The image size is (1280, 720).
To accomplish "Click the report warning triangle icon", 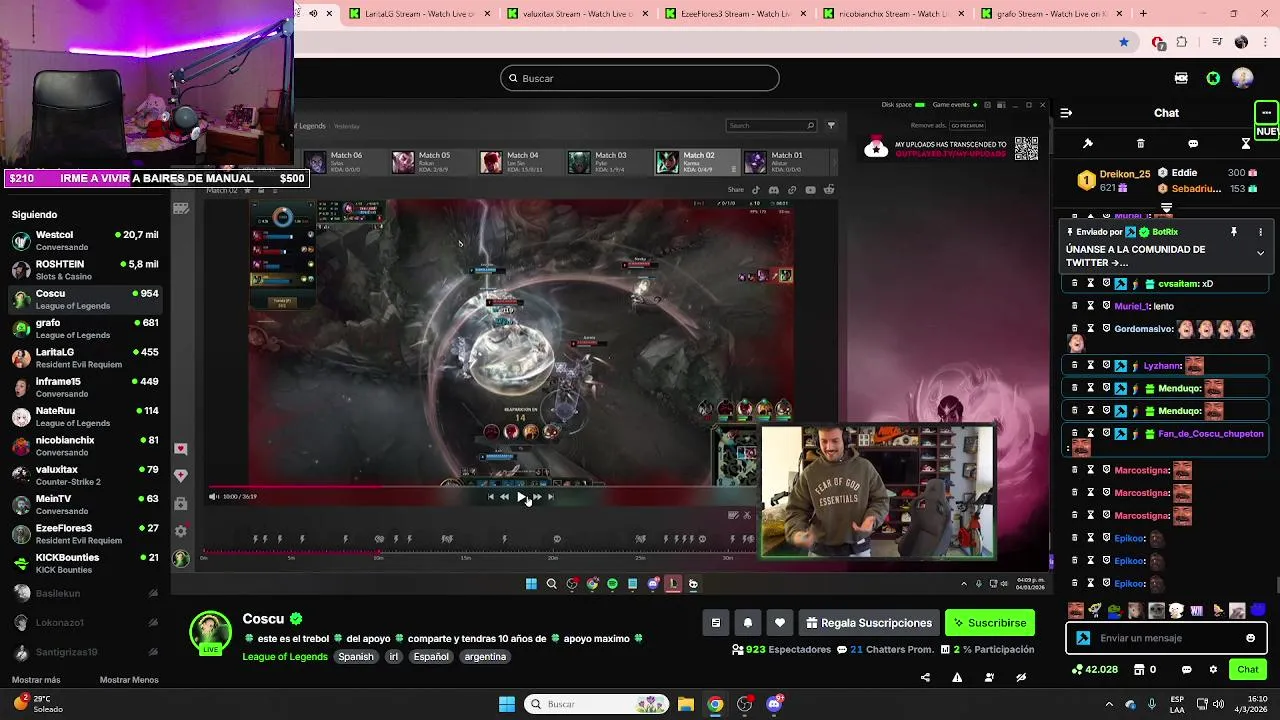I will tap(957, 677).
